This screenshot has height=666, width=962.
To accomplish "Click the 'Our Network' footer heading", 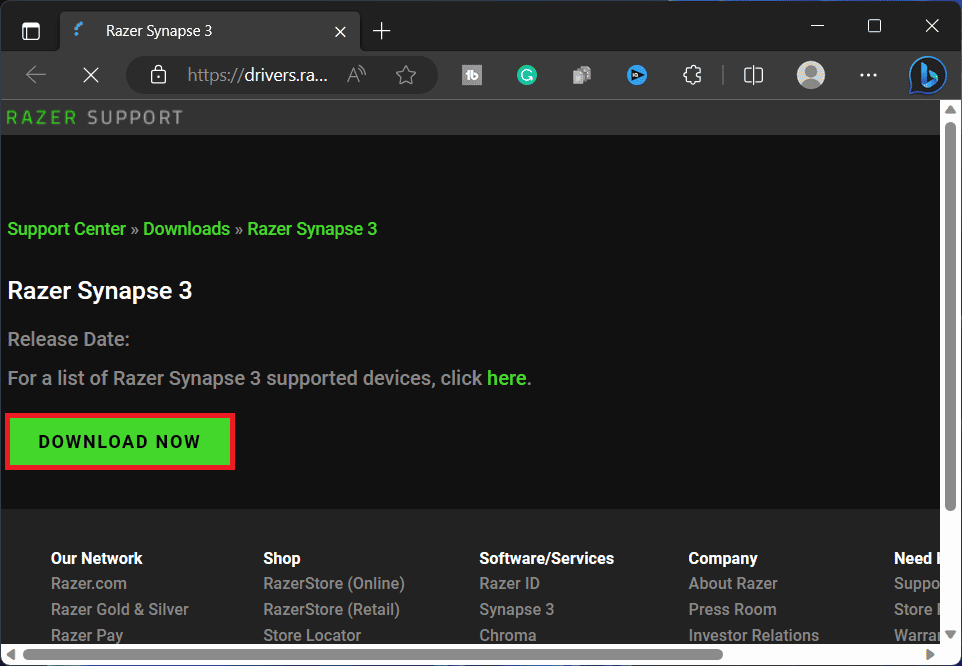I will click(x=96, y=558).
